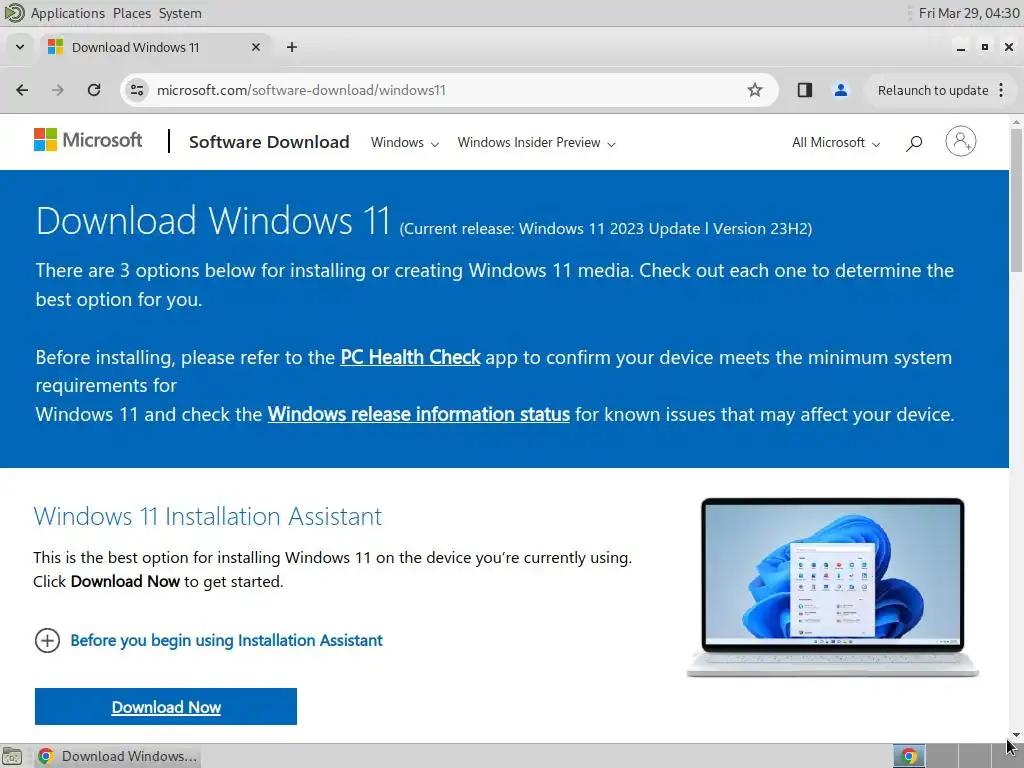This screenshot has height=768, width=1024.
Task: Click the browser forward arrow
Action: click(x=57, y=90)
